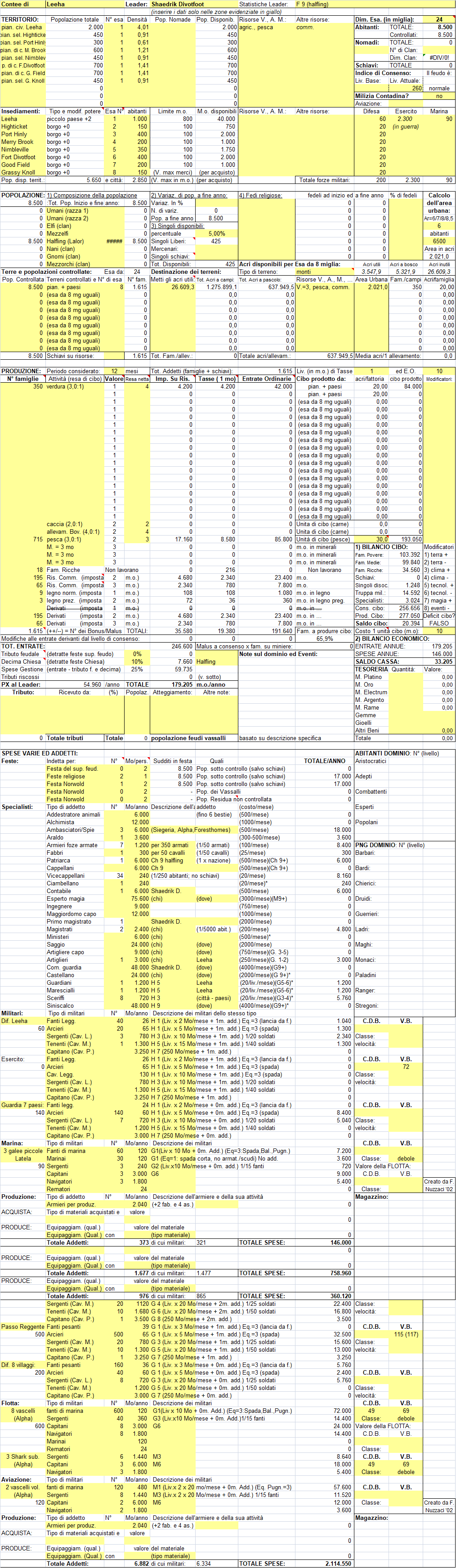The image size is (456, 1568).
Task: Select 'Note sul dominio ed Eventi:' cell
Action: (278, 654)
